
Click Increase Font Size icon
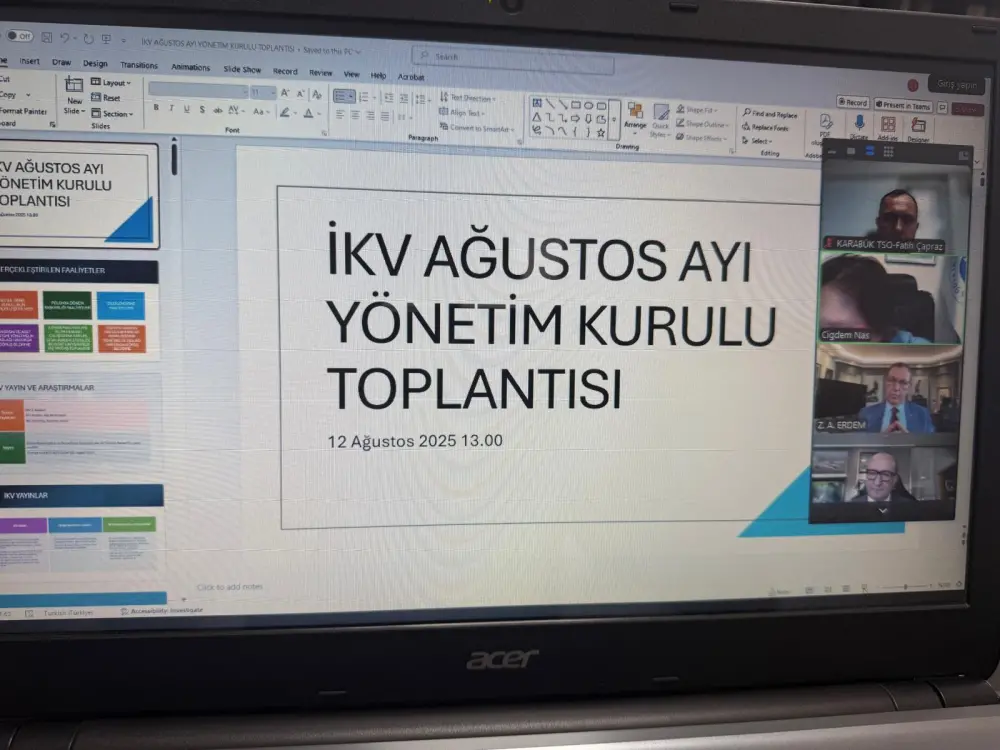click(x=285, y=94)
